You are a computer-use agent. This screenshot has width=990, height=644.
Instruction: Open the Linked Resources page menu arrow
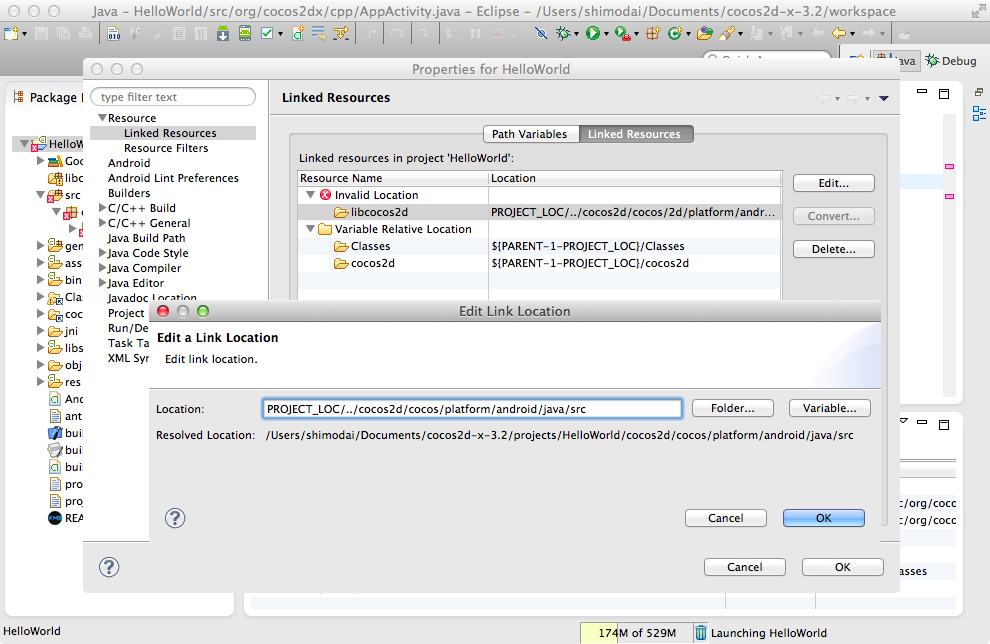coord(884,98)
